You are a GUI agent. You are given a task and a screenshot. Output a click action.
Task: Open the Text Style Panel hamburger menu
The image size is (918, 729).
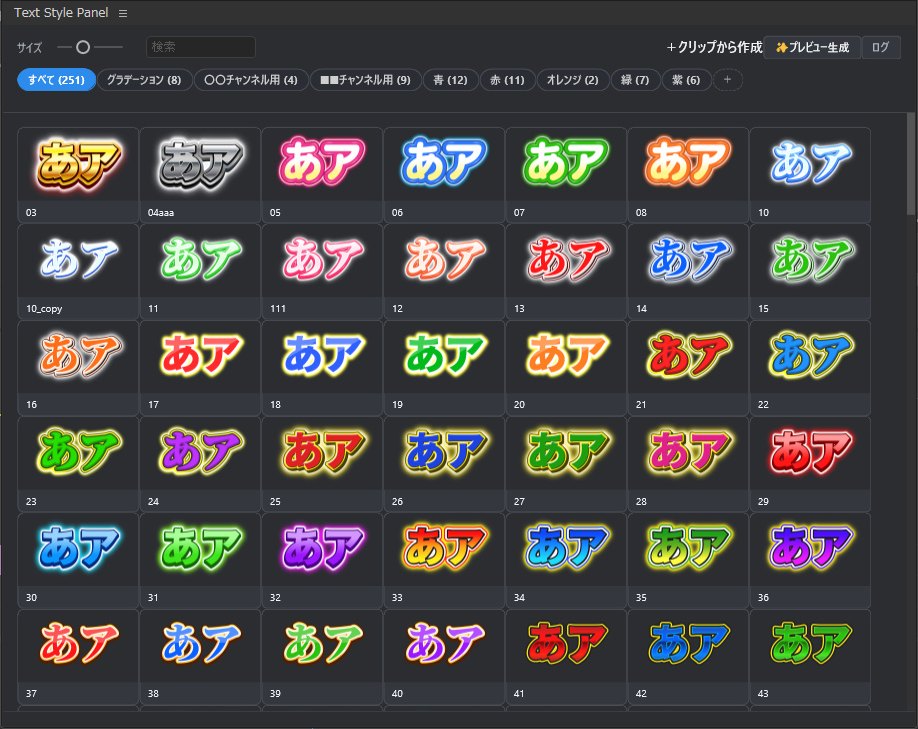(123, 13)
